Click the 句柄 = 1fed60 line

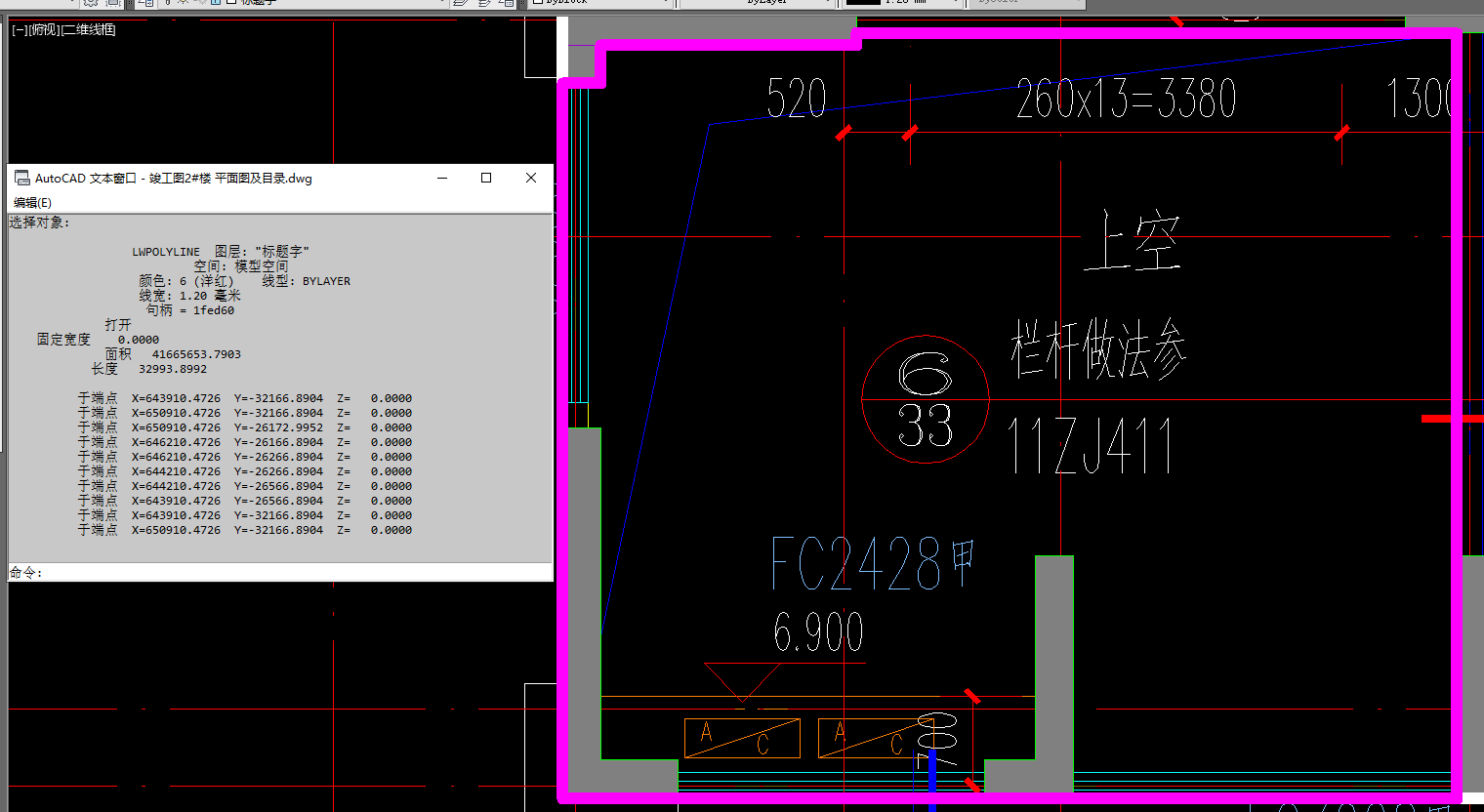[190, 310]
